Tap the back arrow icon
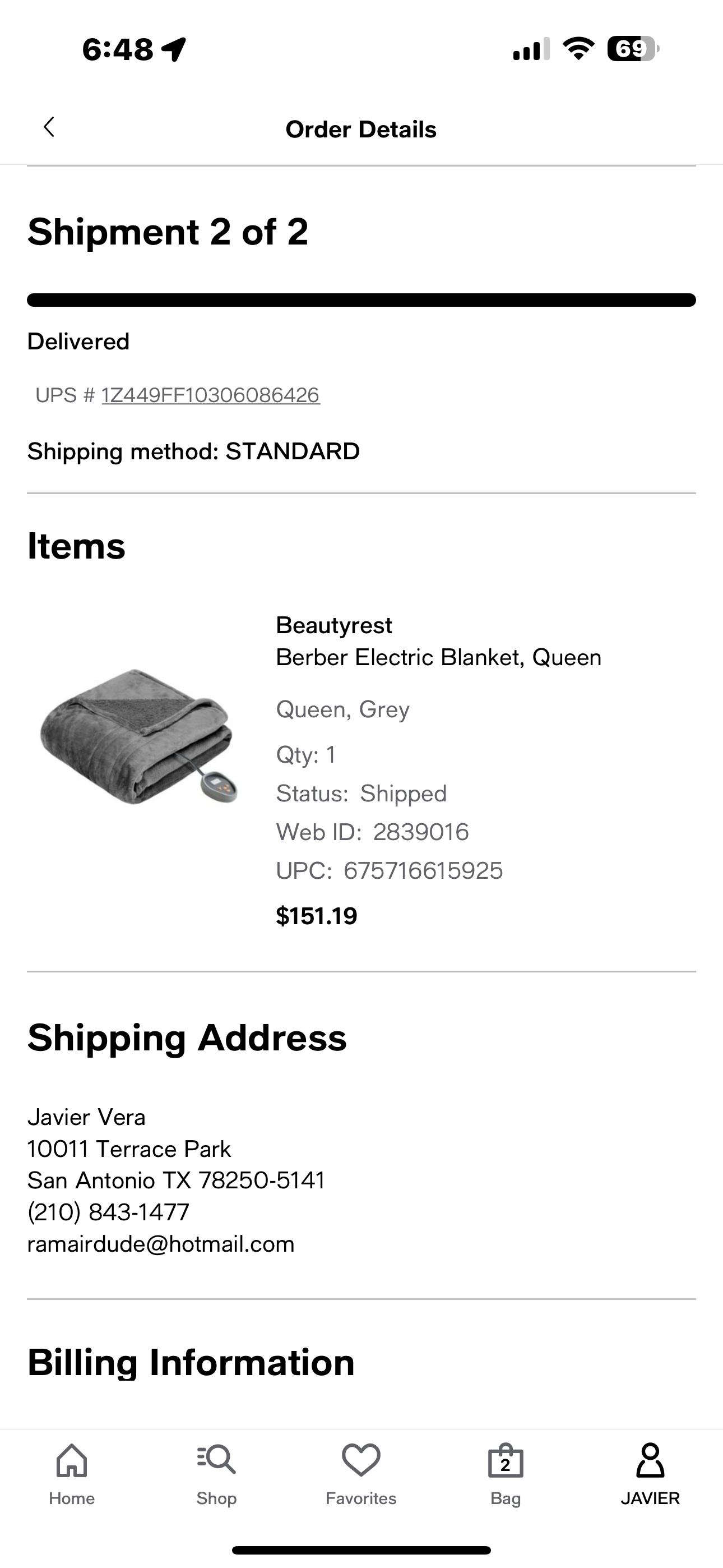Viewport: 723px width, 1568px height. click(49, 127)
